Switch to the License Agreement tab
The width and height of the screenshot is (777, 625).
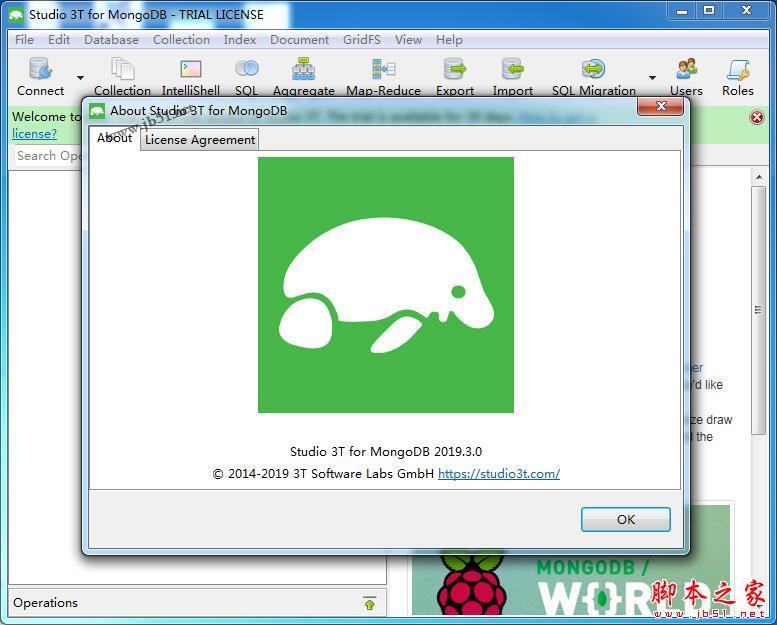click(200, 140)
